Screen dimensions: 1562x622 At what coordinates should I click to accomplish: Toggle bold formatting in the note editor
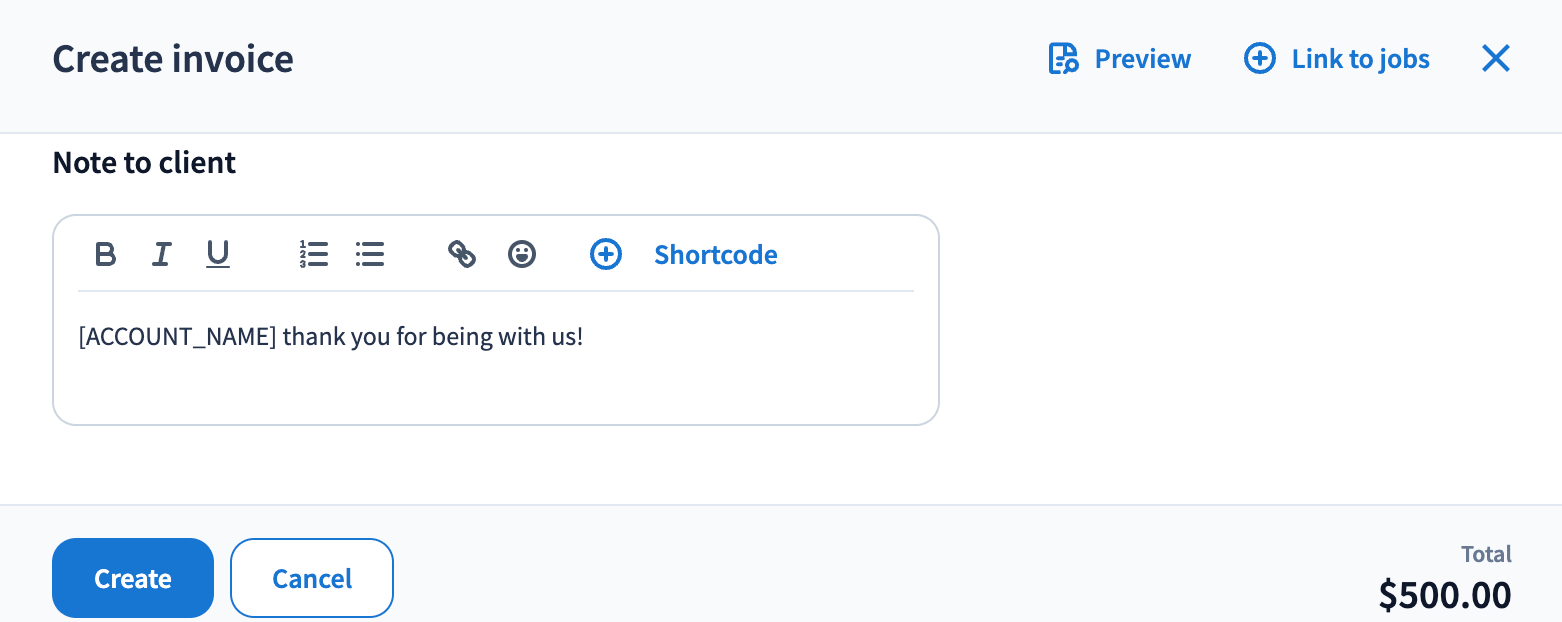[x=105, y=255]
